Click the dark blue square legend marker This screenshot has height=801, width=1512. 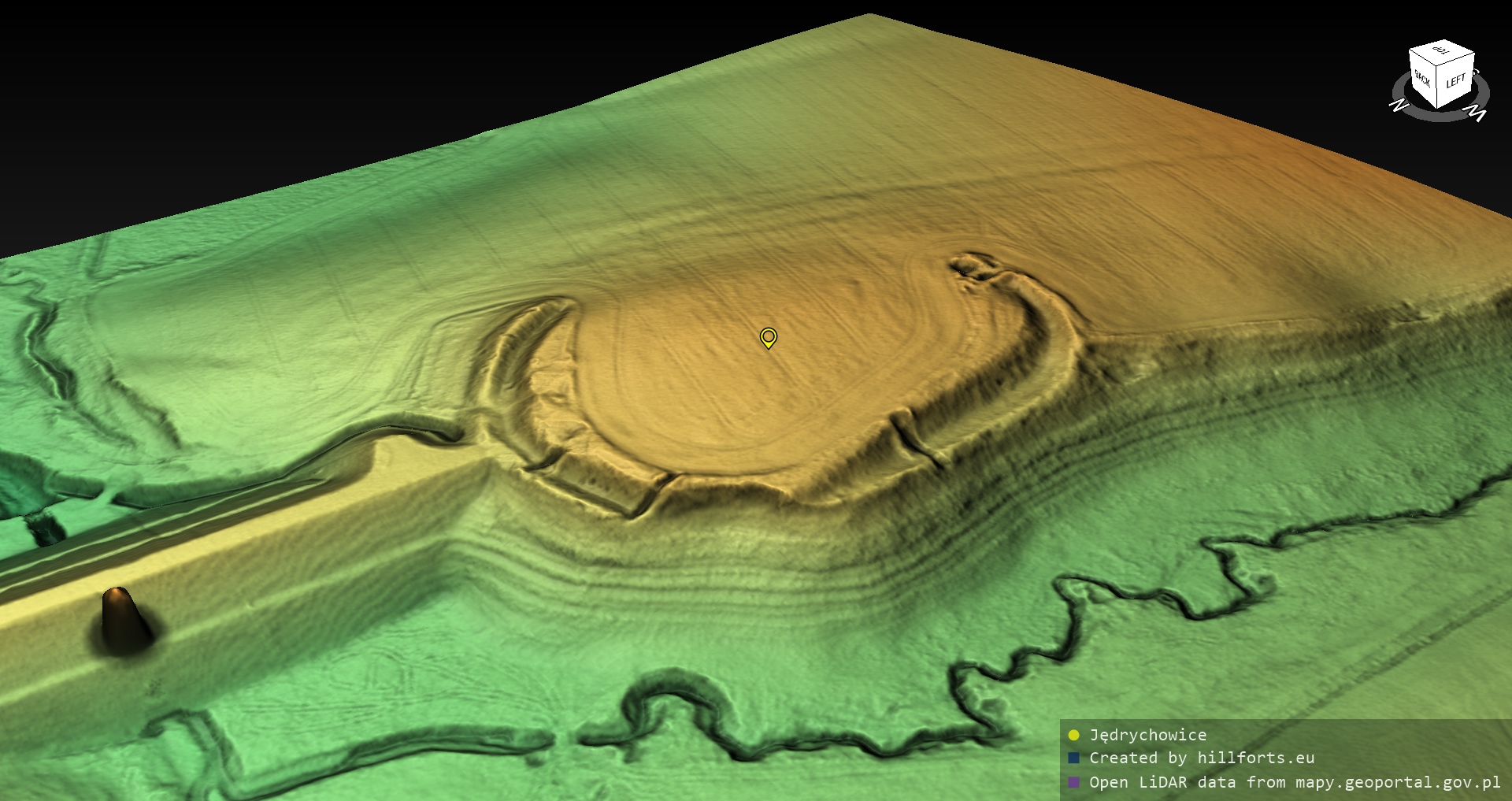[1073, 758]
